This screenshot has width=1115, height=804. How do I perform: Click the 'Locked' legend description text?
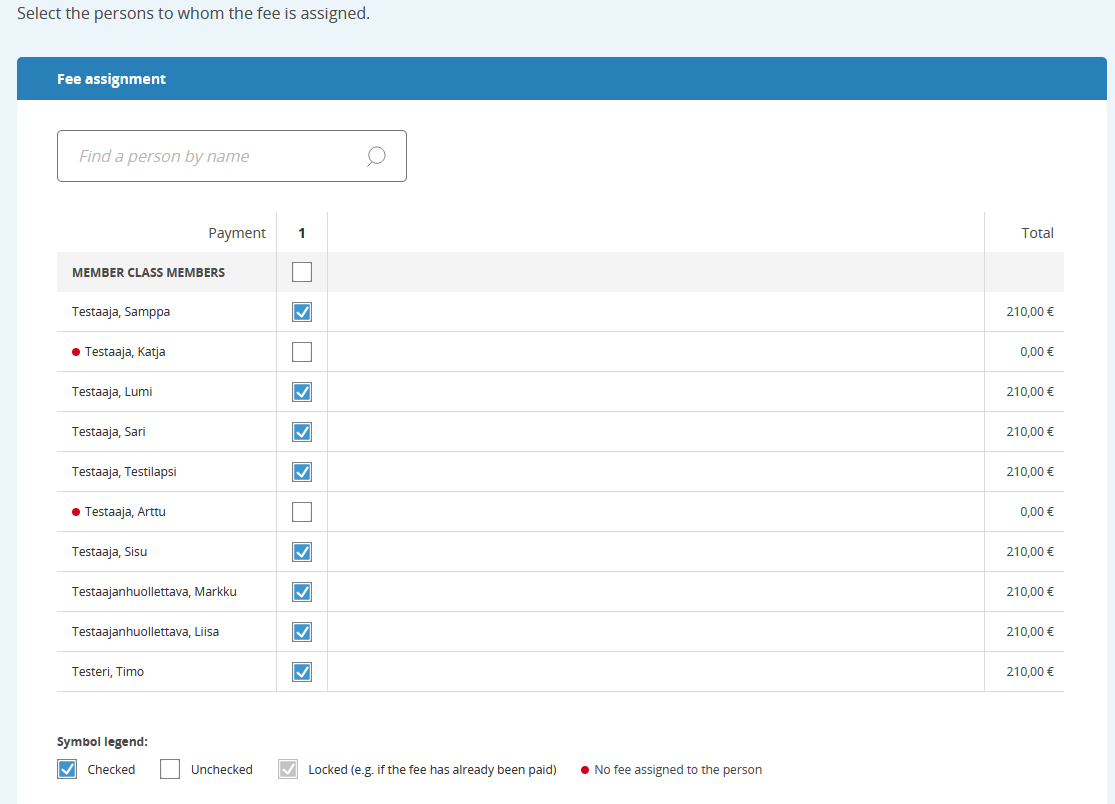click(x=432, y=769)
